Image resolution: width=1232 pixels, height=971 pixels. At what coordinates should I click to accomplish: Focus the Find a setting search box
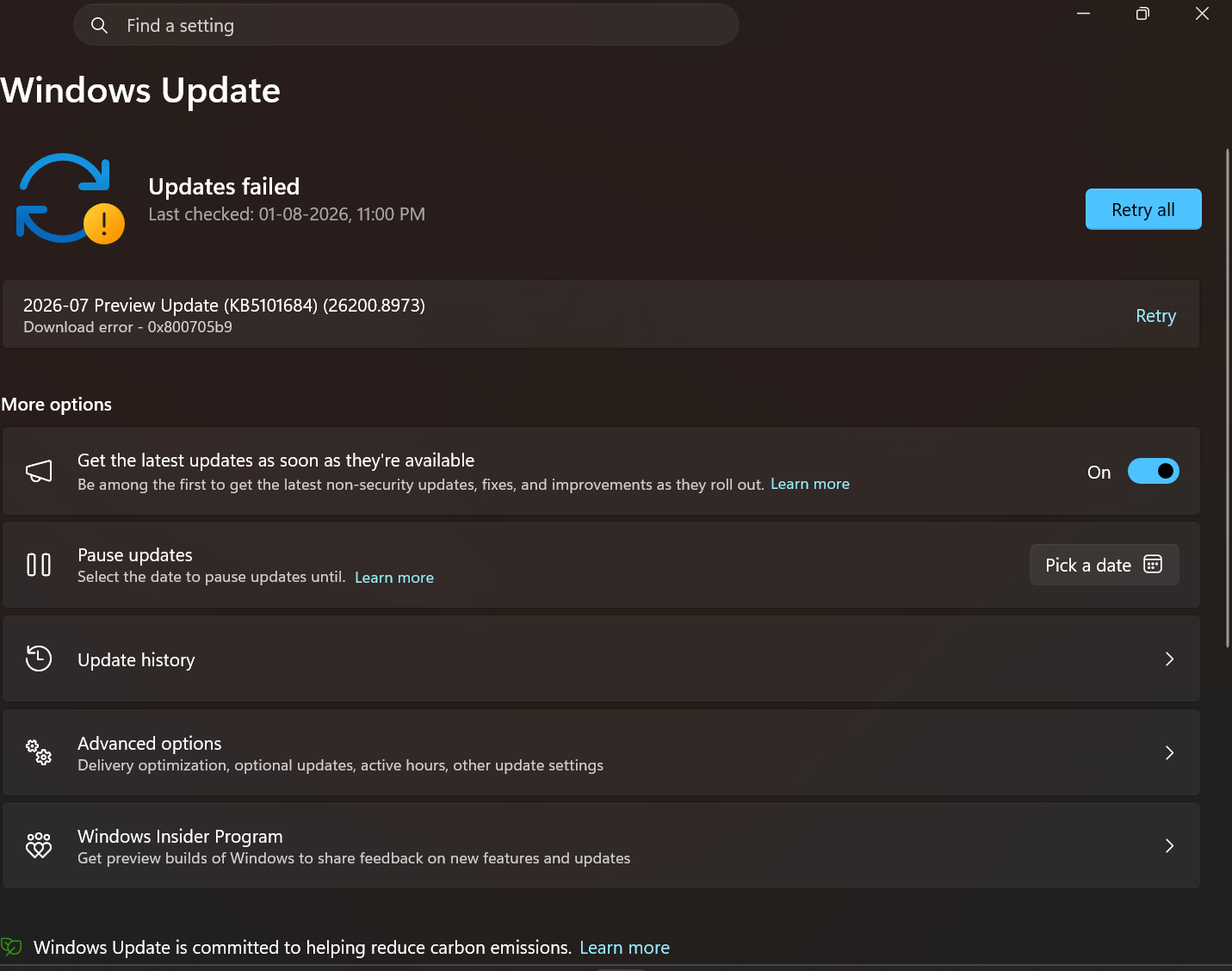click(x=406, y=25)
